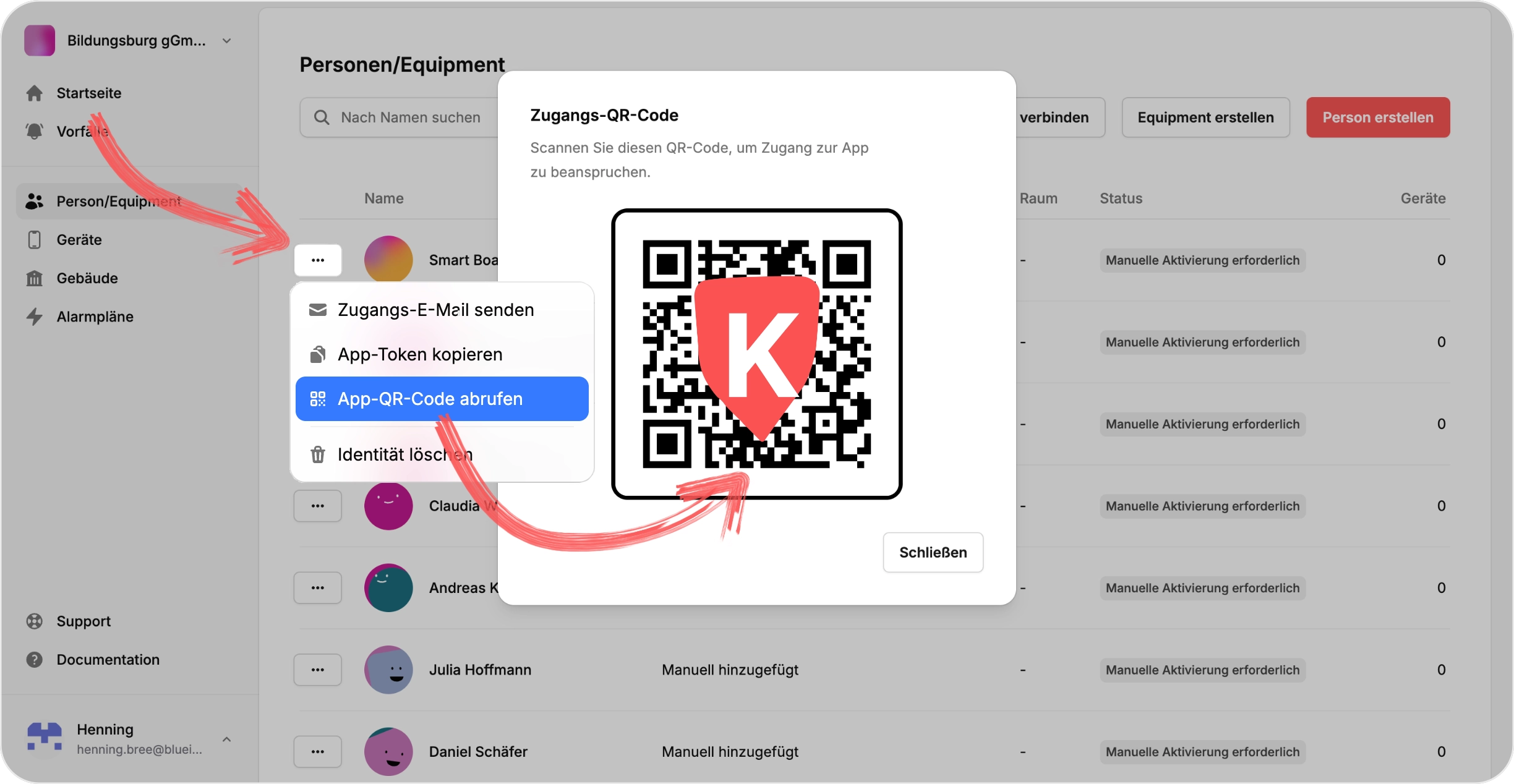Expand the Henning account menu chevron
Image resolution: width=1514 pixels, height=784 pixels.
pos(227,739)
